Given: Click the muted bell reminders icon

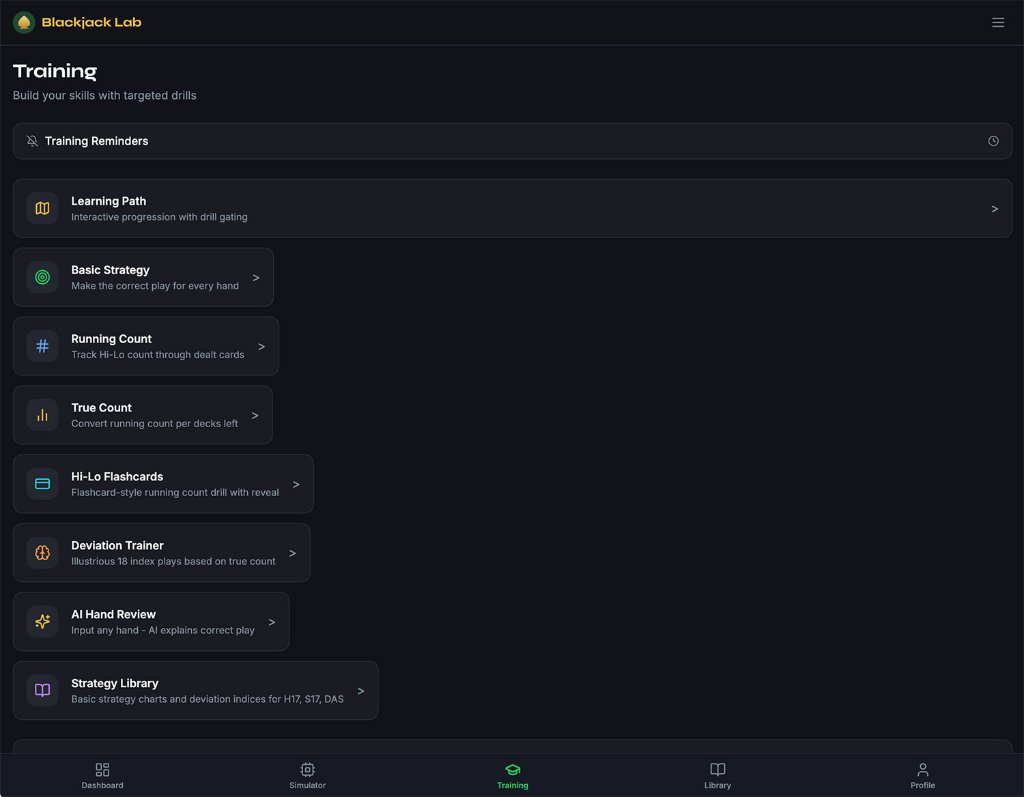Looking at the screenshot, I should point(33,141).
